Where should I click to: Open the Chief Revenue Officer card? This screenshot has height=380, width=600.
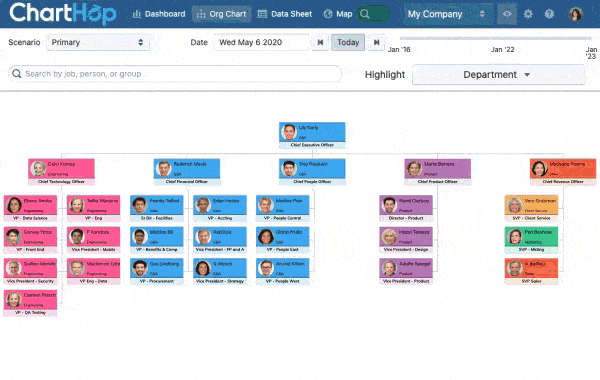tap(563, 172)
